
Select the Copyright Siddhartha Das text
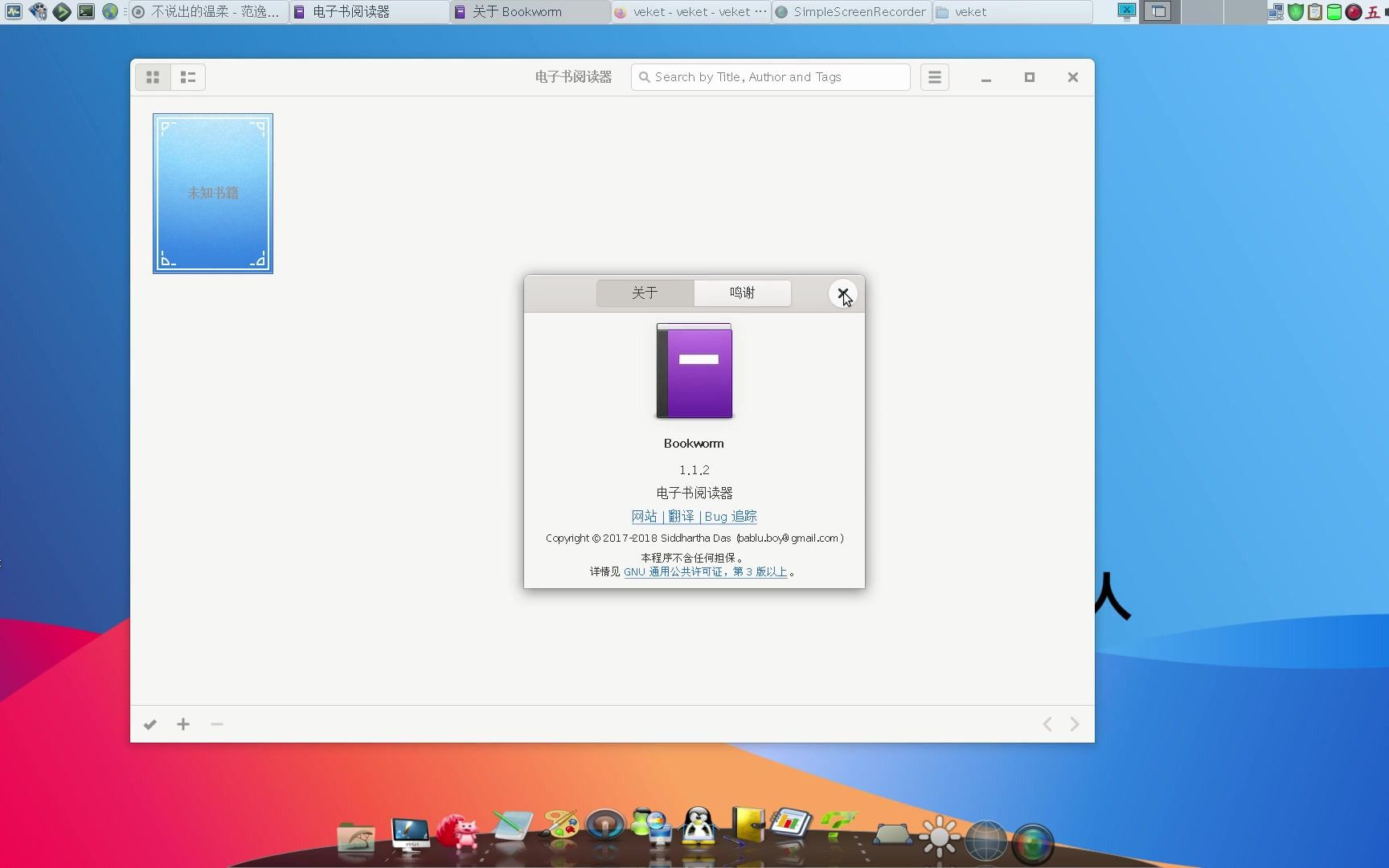pyautogui.click(x=694, y=538)
